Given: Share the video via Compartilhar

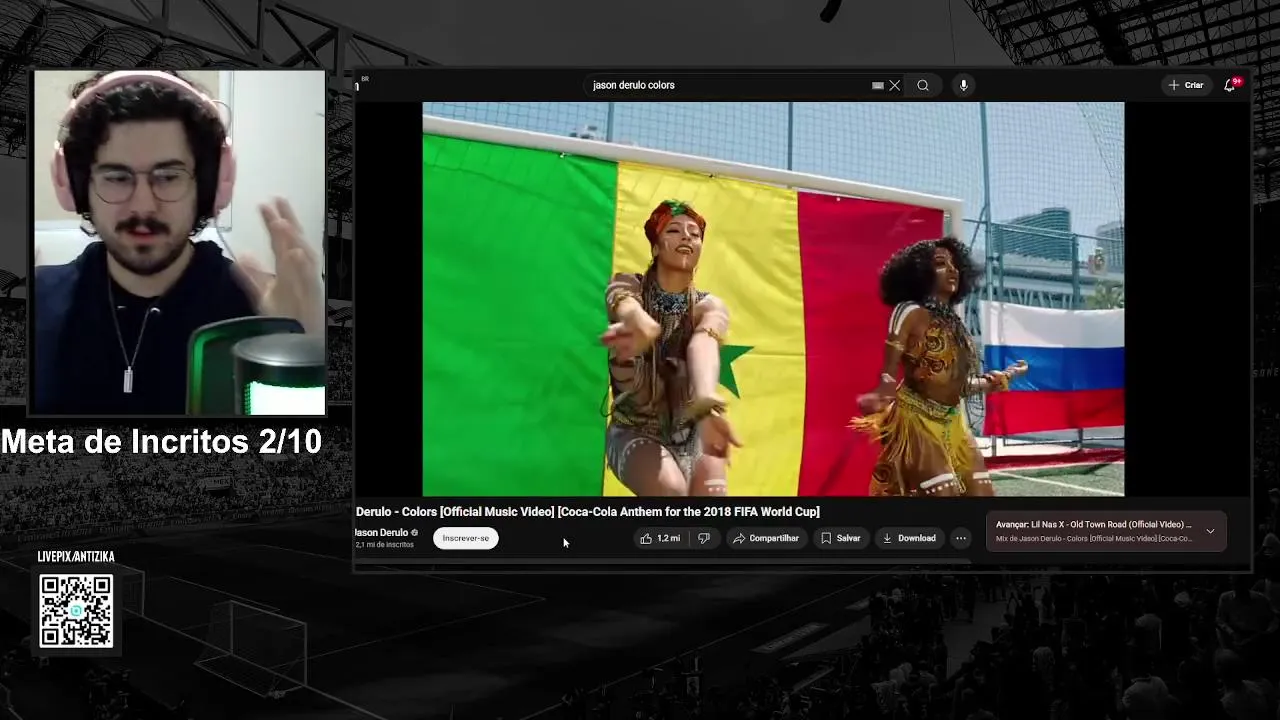Looking at the screenshot, I should pos(766,538).
